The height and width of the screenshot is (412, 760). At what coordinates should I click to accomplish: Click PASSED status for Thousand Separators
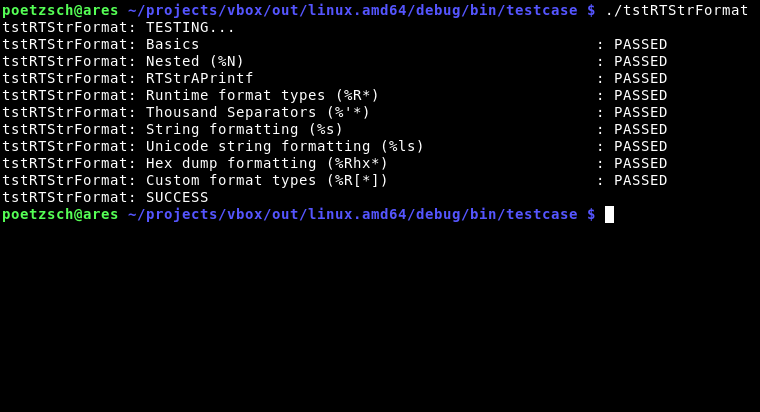(640, 112)
